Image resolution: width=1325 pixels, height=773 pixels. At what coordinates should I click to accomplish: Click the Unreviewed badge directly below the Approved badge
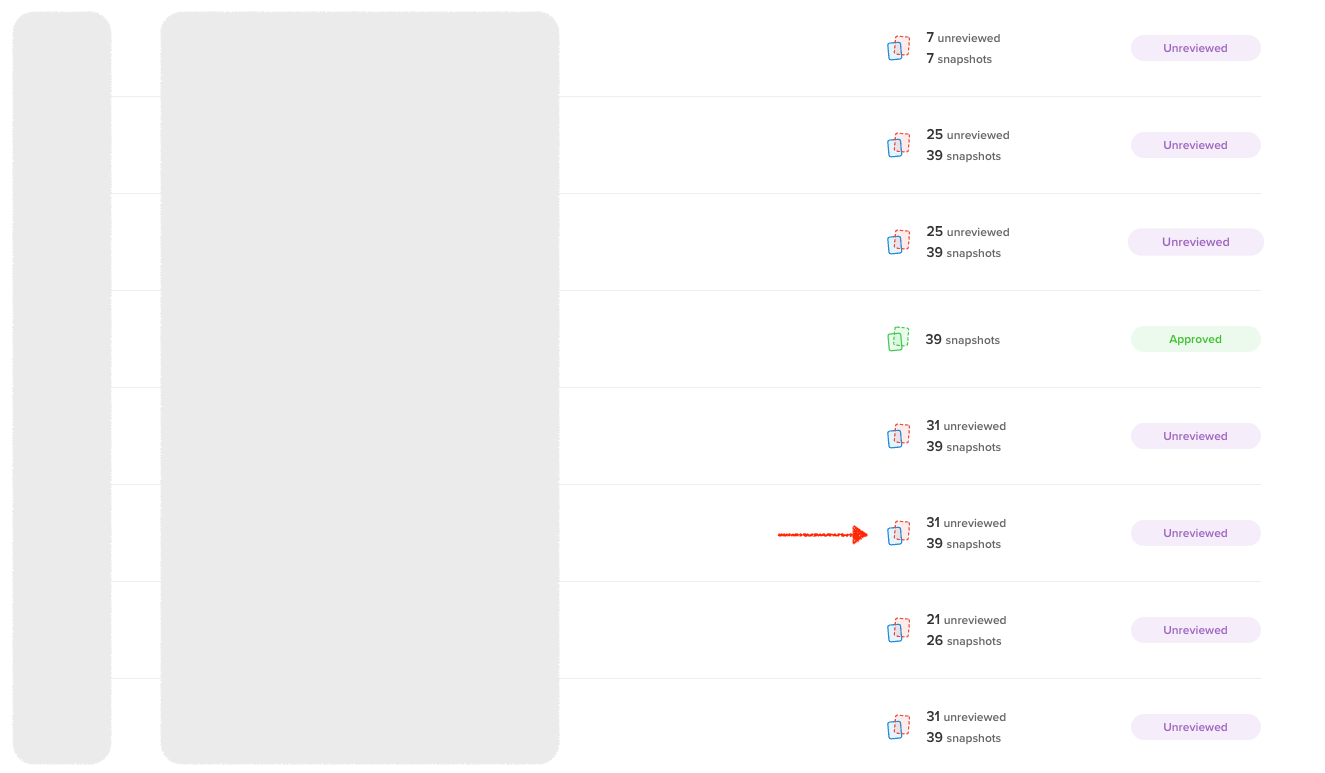(1195, 436)
